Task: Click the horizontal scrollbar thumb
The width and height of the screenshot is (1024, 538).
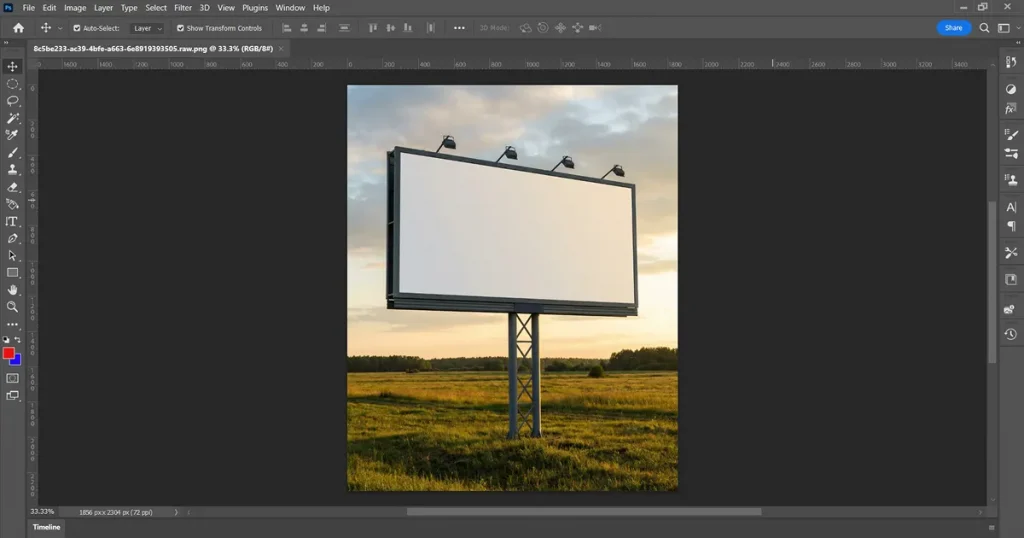Action: click(584, 512)
